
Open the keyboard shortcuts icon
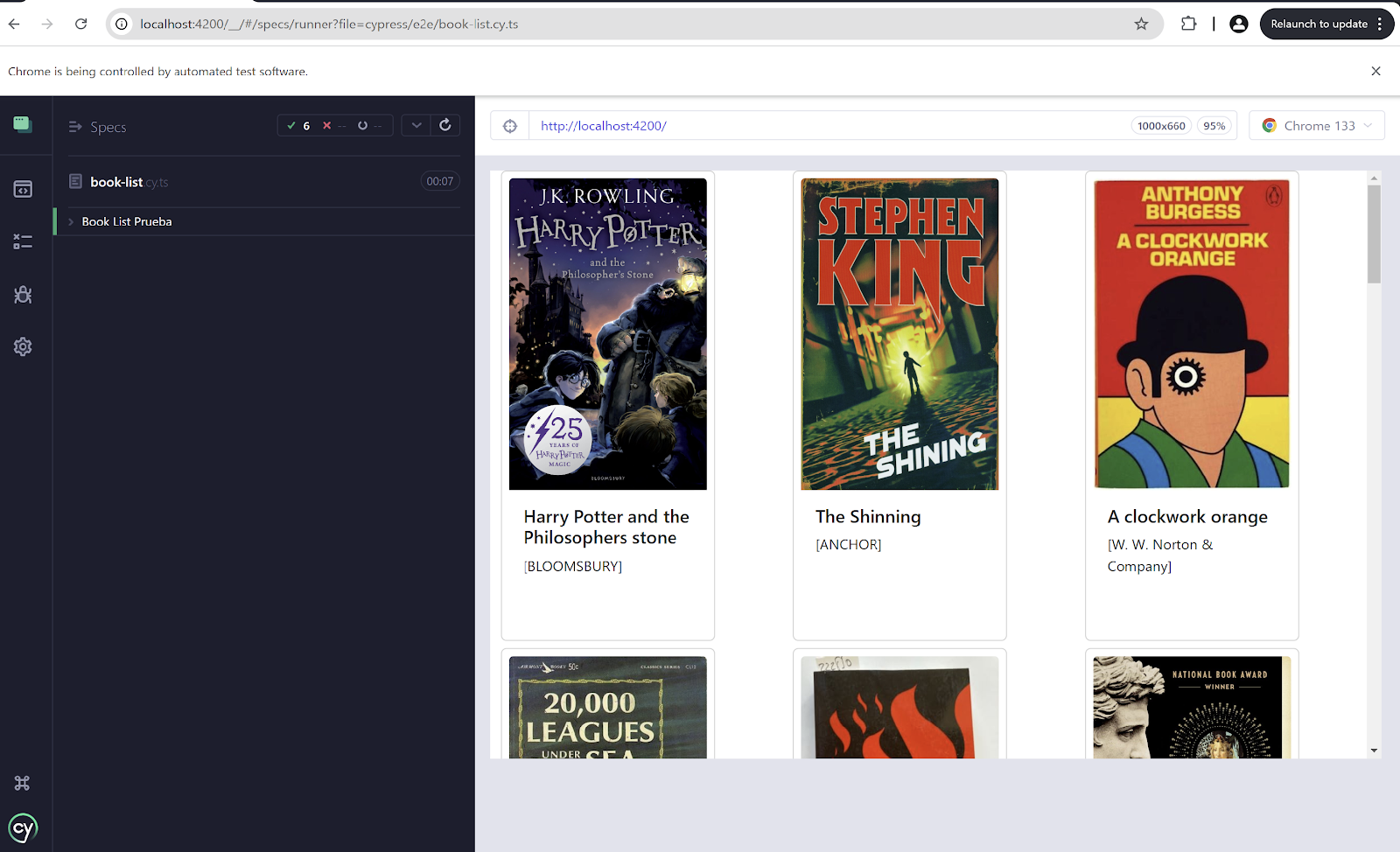(x=23, y=783)
